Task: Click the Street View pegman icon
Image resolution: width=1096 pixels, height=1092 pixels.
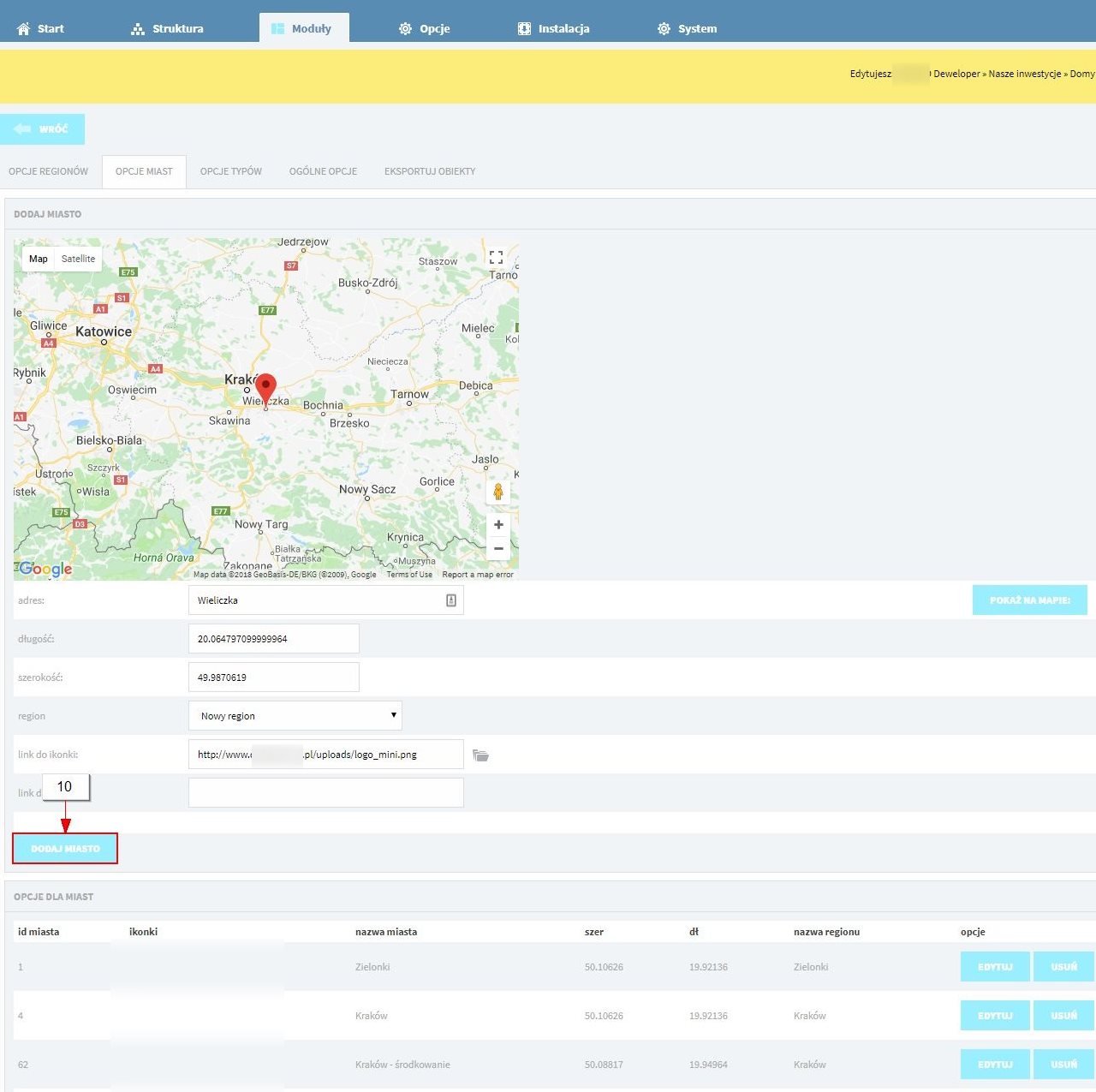Action: (498, 492)
